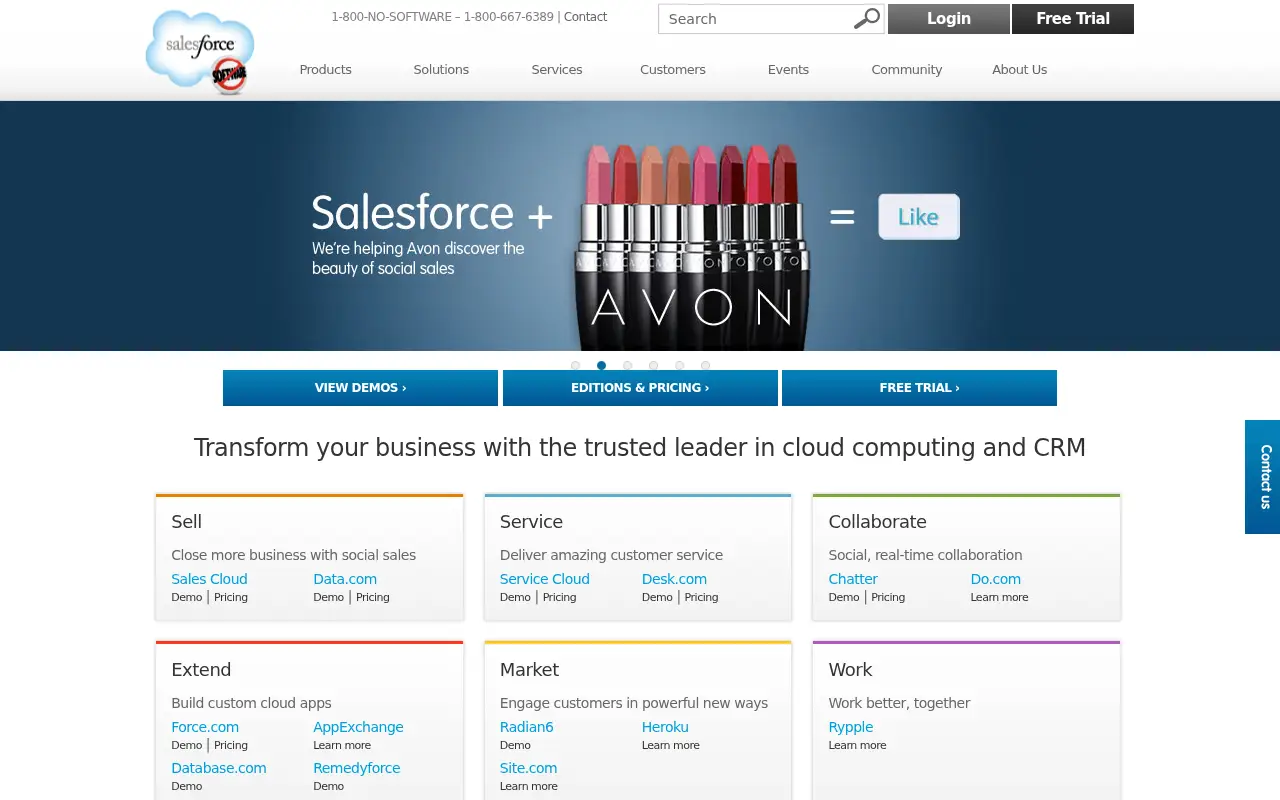Select the second carousel slide dot
Viewport: 1280px width, 800px height.
click(601, 366)
